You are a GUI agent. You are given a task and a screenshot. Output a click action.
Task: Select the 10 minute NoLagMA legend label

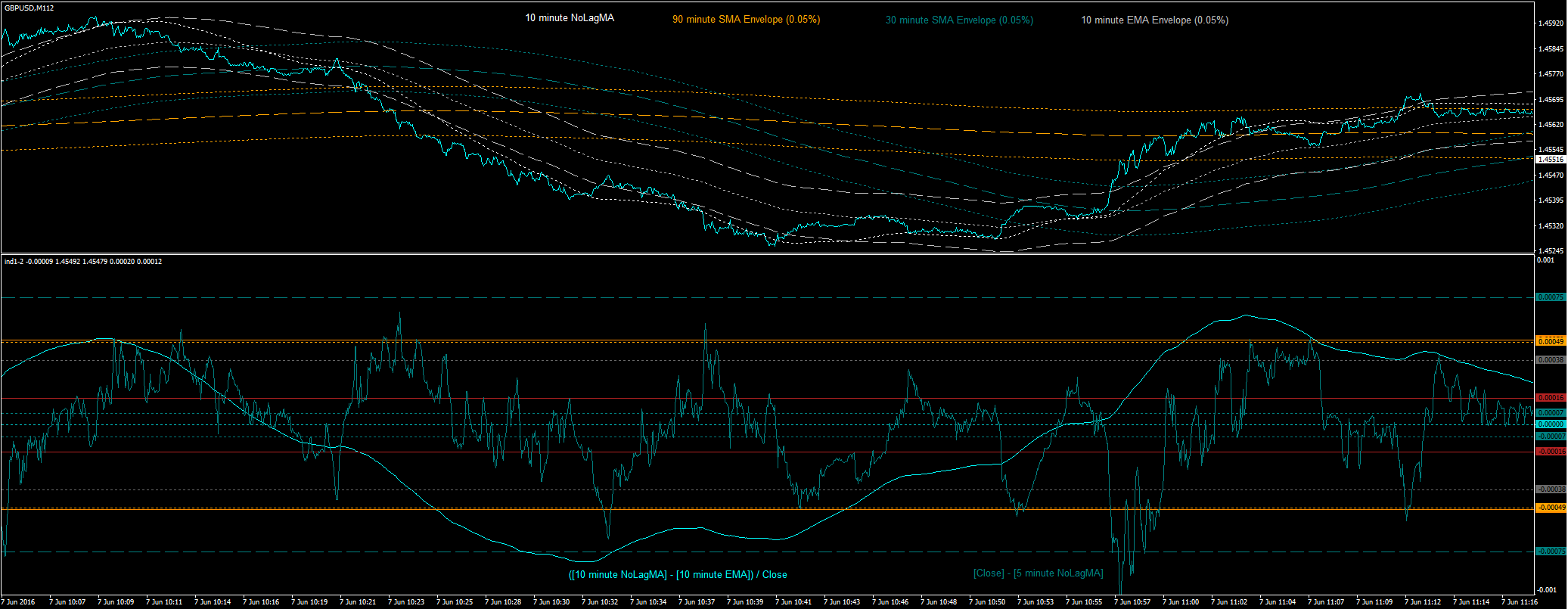click(570, 17)
